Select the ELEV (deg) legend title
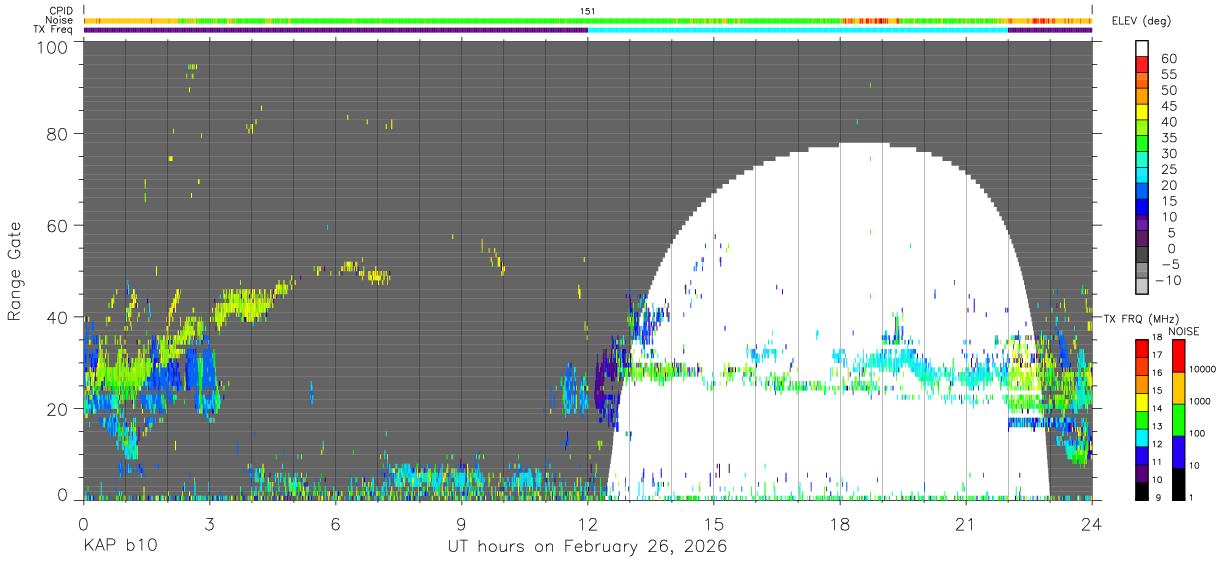 coord(1141,21)
